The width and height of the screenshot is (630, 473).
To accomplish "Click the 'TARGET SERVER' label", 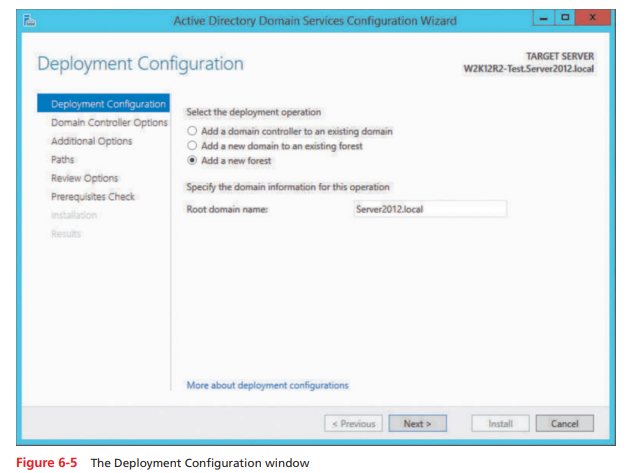I will point(560,56).
